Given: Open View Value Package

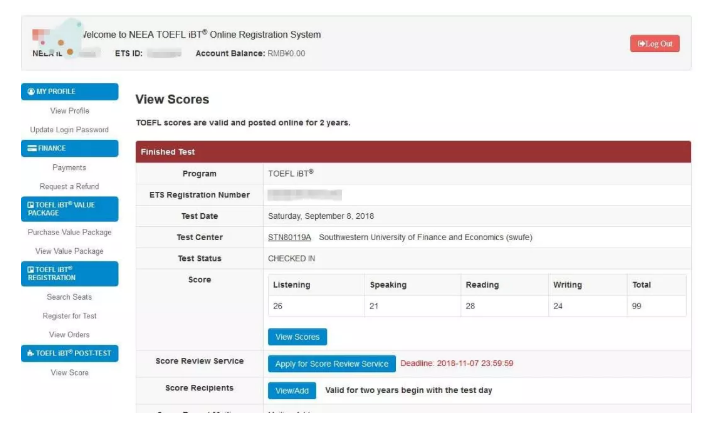Looking at the screenshot, I should [69, 251].
